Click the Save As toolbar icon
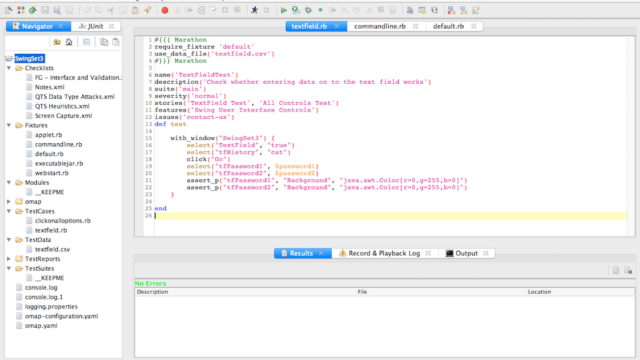 tap(58, 10)
